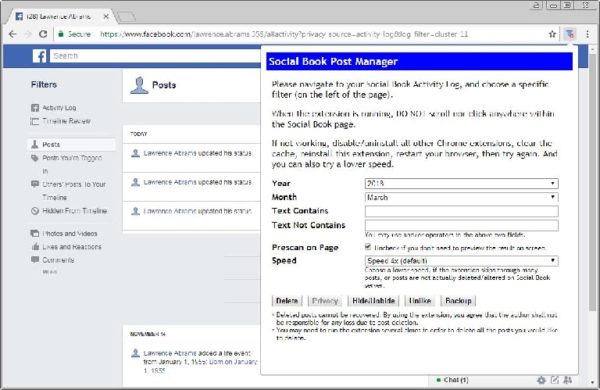Image resolution: width=600 pixels, height=390 pixels.
Task: Open the Chrome three-dot menu
Action: click(x=587, y=34)
